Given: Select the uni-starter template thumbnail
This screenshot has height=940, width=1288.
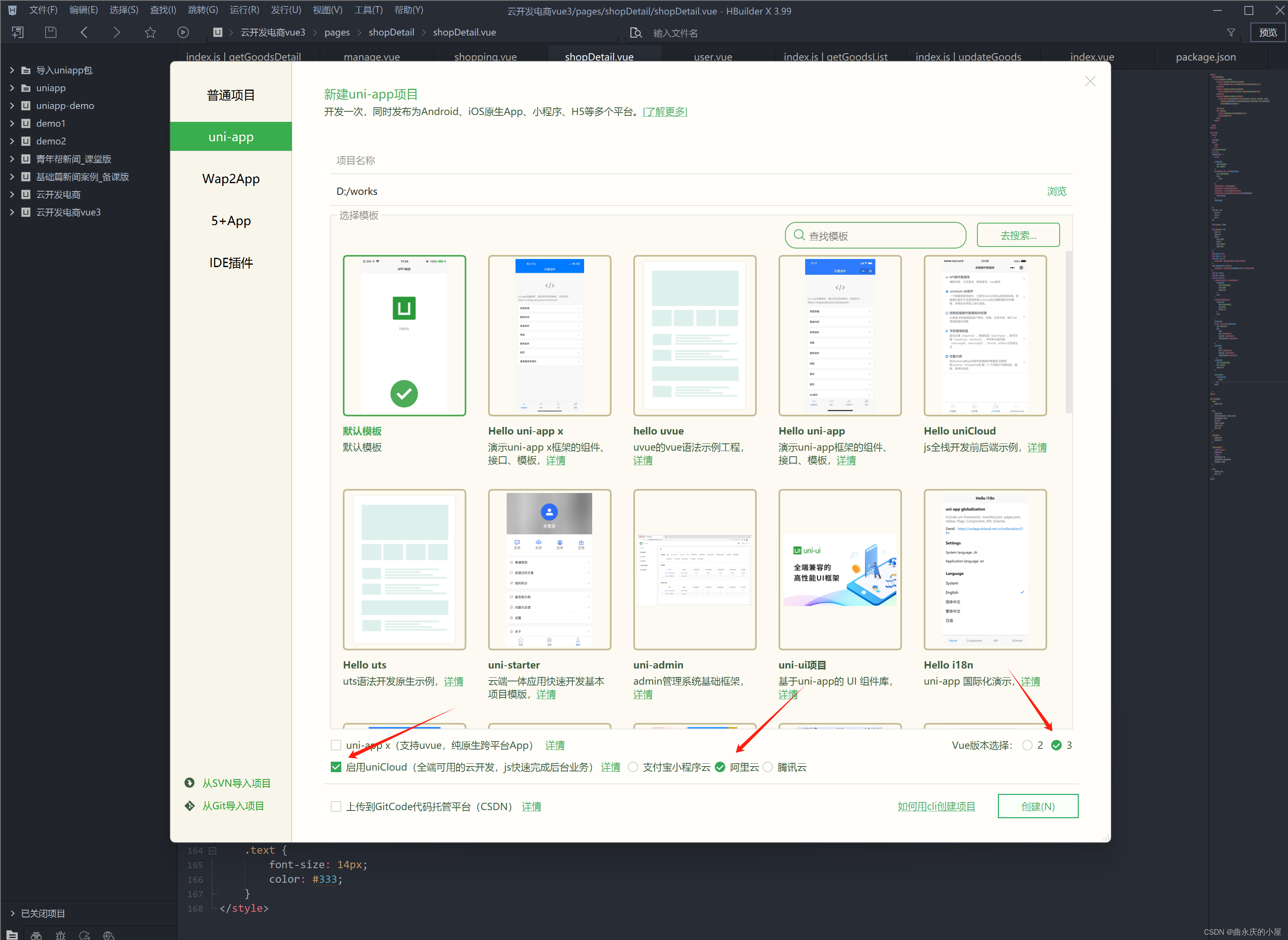Looking at the screenshot, I should pos(549,570).
